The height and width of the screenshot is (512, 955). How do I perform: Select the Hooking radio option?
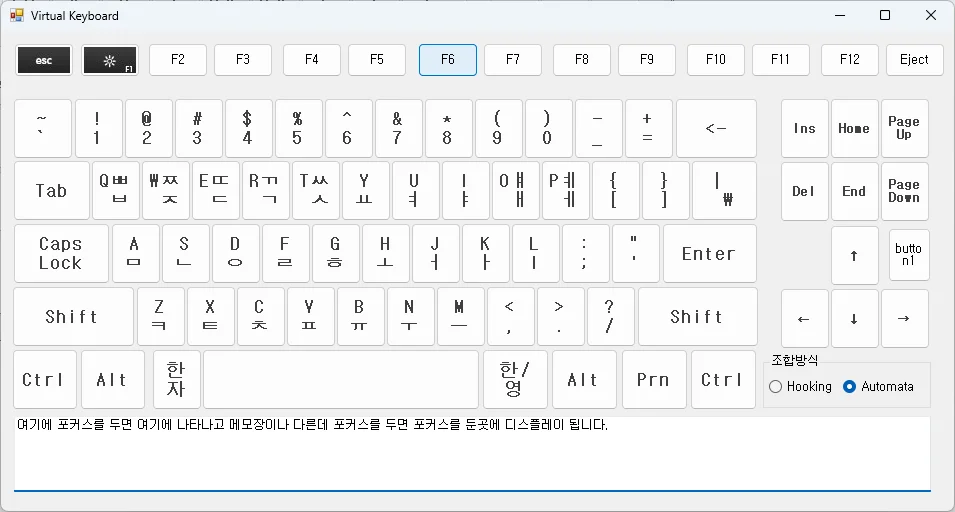(x=800, y=387)
